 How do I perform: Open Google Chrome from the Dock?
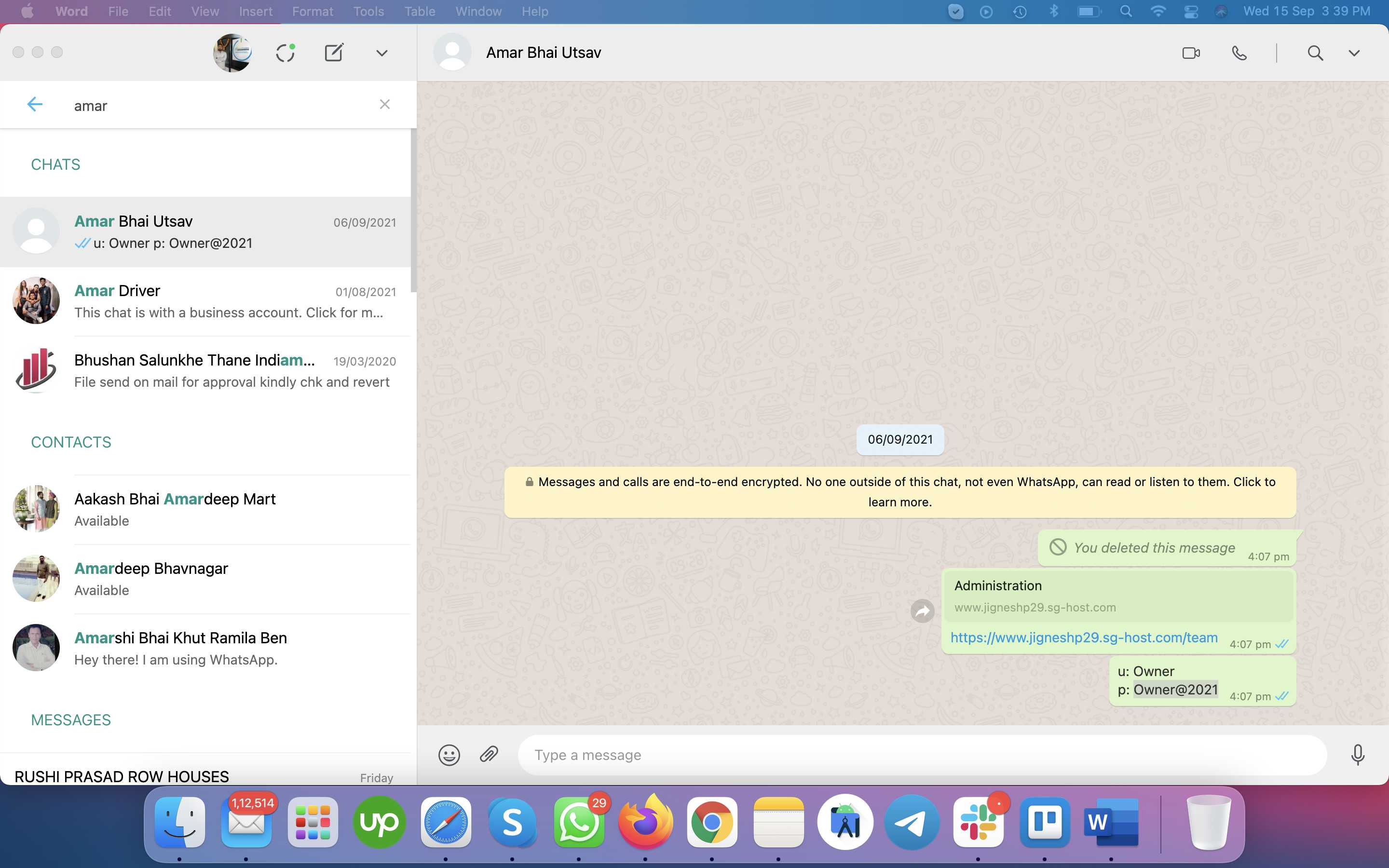click(x=712, y=823)
